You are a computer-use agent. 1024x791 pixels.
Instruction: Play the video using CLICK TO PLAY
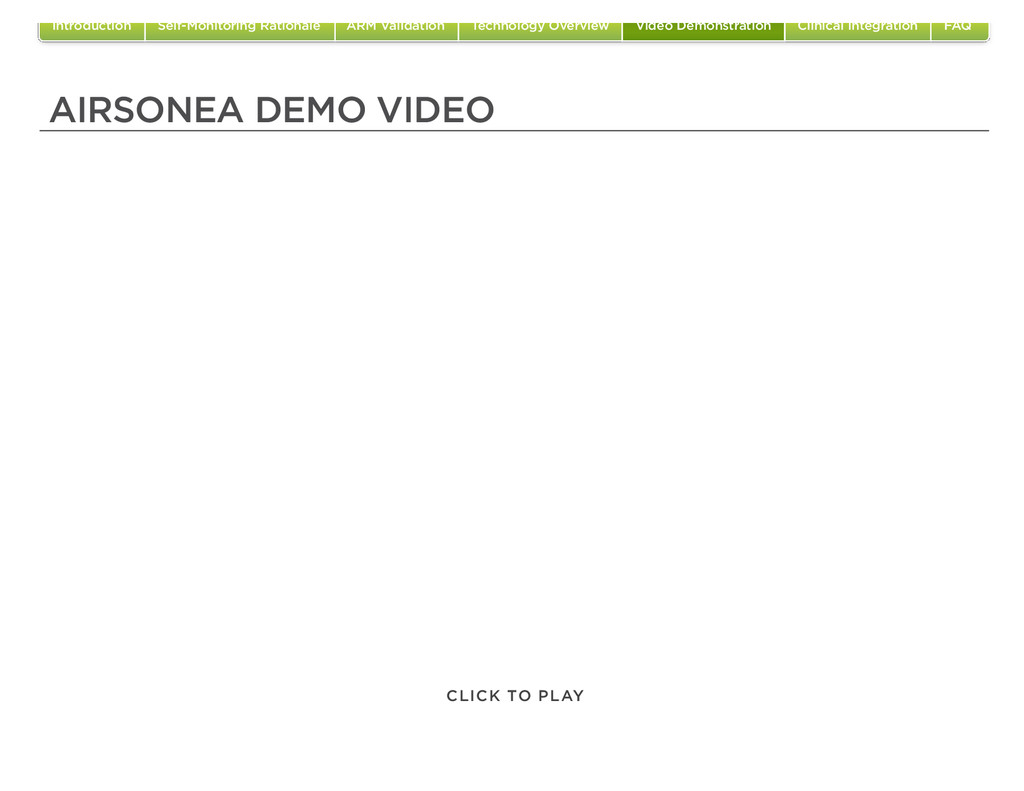coord(515,696)
